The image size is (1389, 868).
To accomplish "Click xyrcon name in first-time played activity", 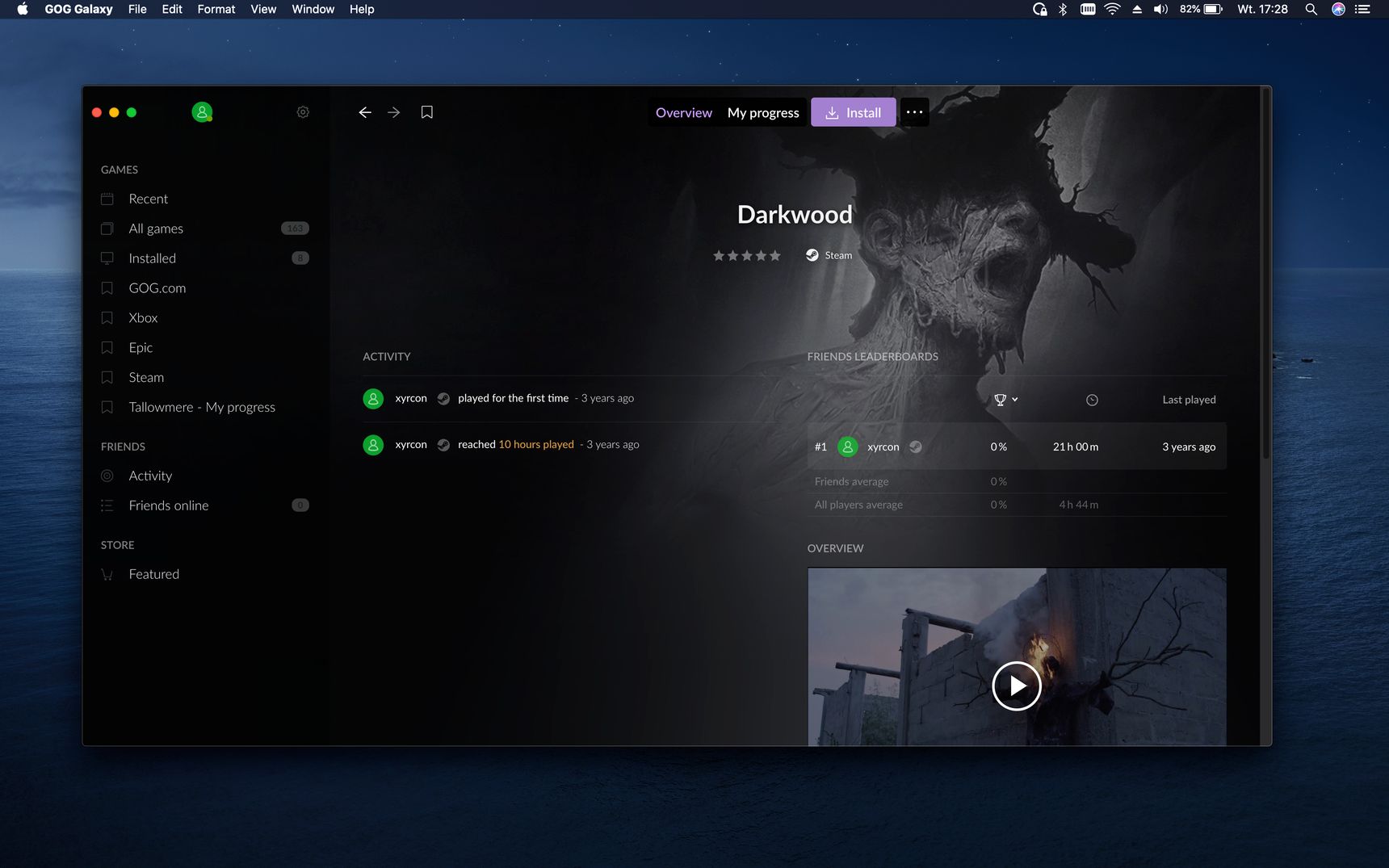I will coord(411,398).
